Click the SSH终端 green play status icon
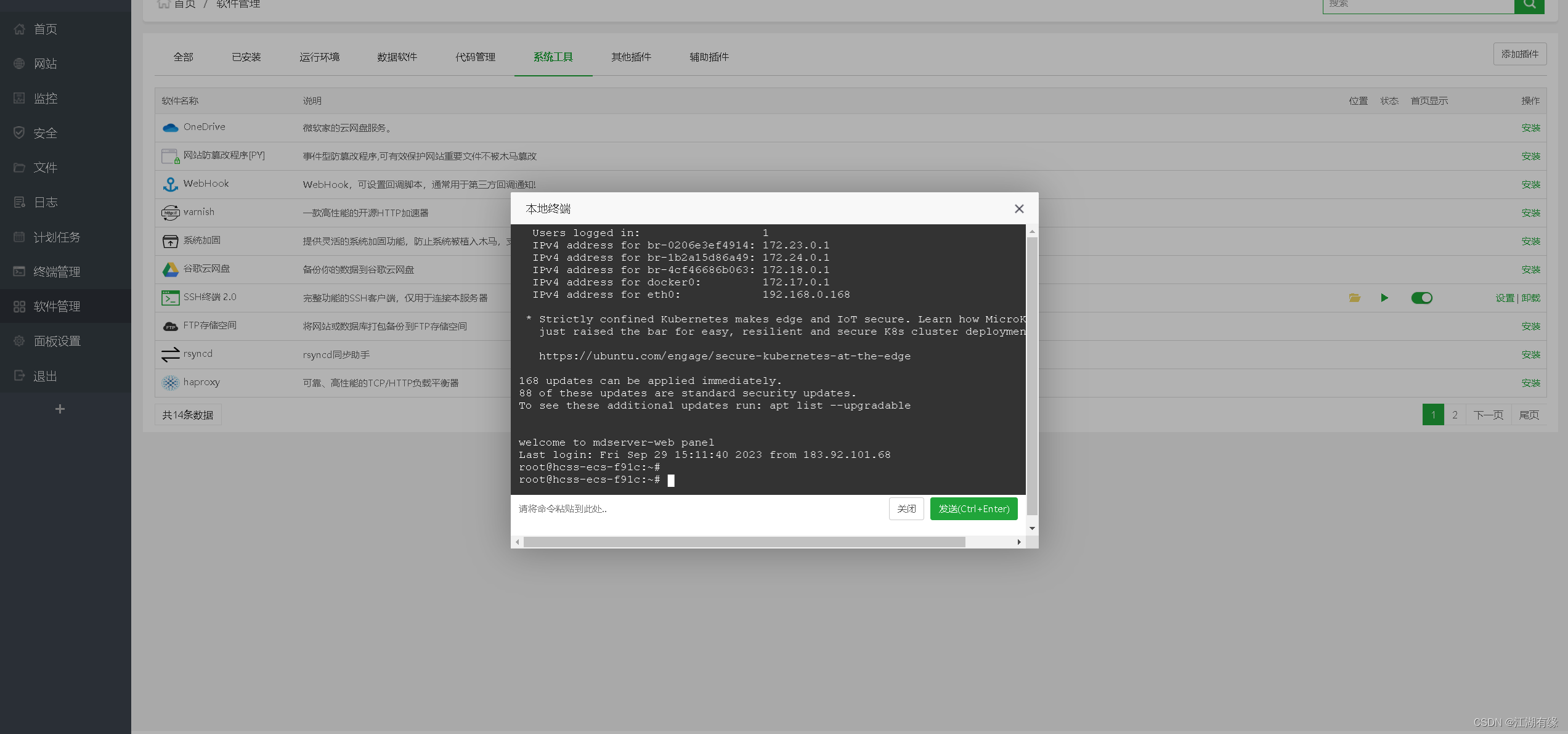Screen dimensions: 1568x734 coord(1384,298)
